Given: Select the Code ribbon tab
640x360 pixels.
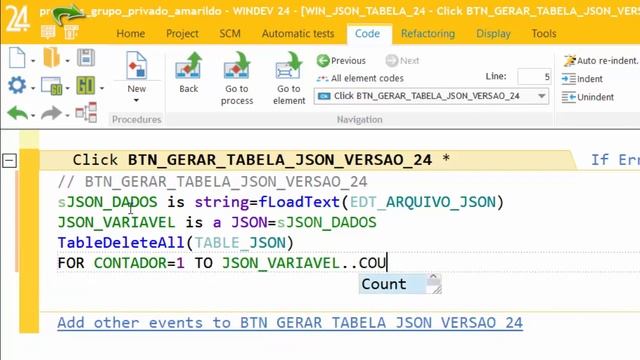Looking at the screenshot, I should point(367,33).
